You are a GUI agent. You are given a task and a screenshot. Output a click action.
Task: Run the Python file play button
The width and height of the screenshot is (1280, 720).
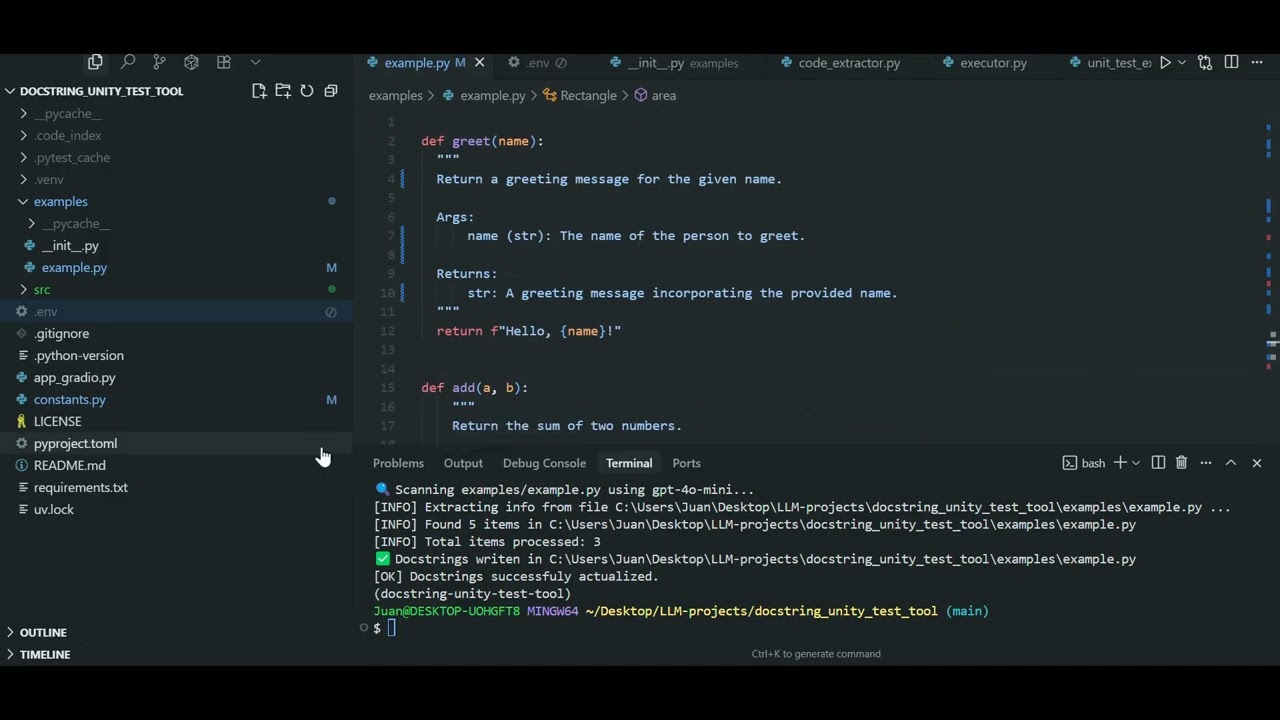[x=1165, y=62]
